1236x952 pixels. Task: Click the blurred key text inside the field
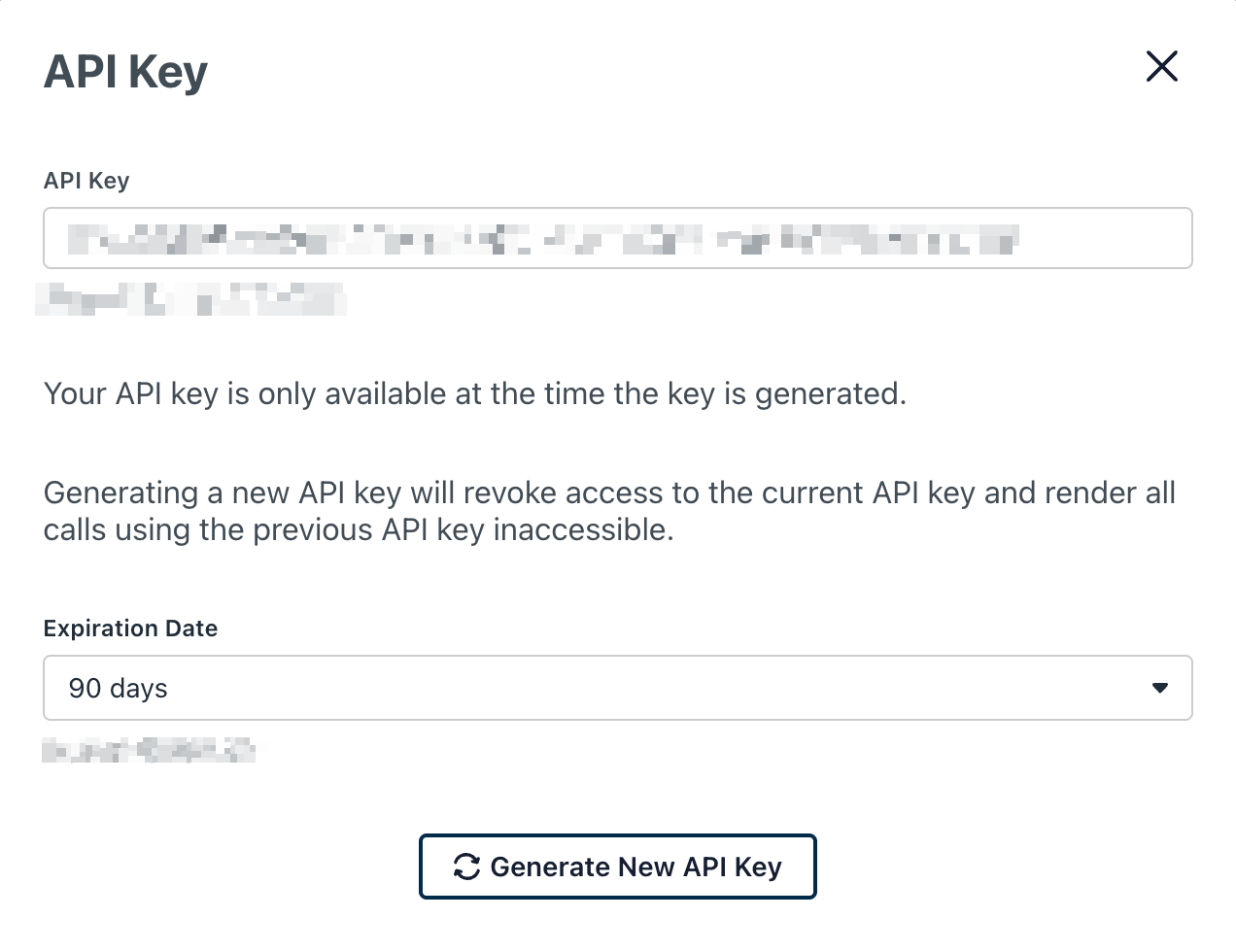coord(543,239)
